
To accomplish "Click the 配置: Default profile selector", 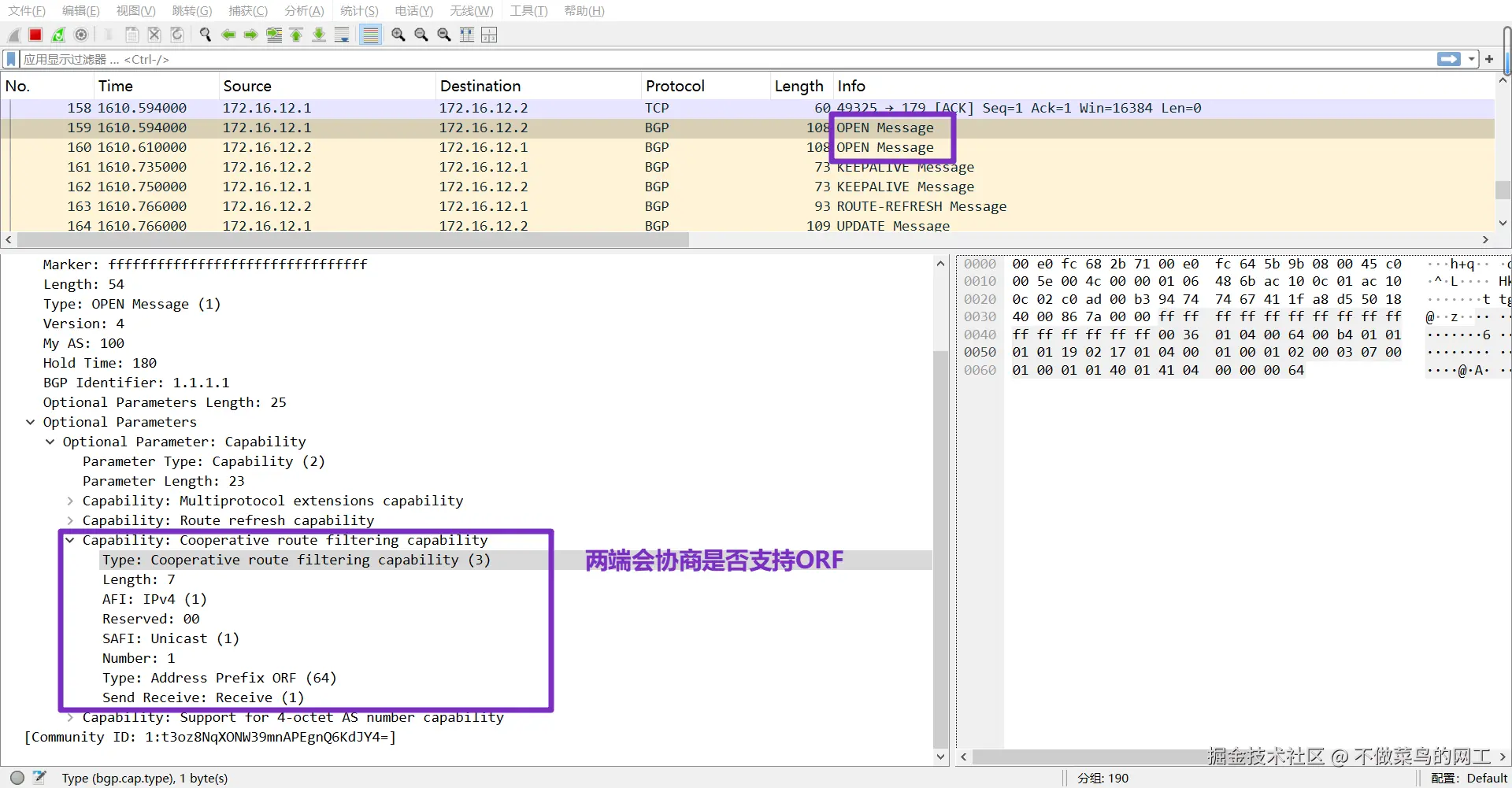I will pyautogui.click(x=1469, y=778).
